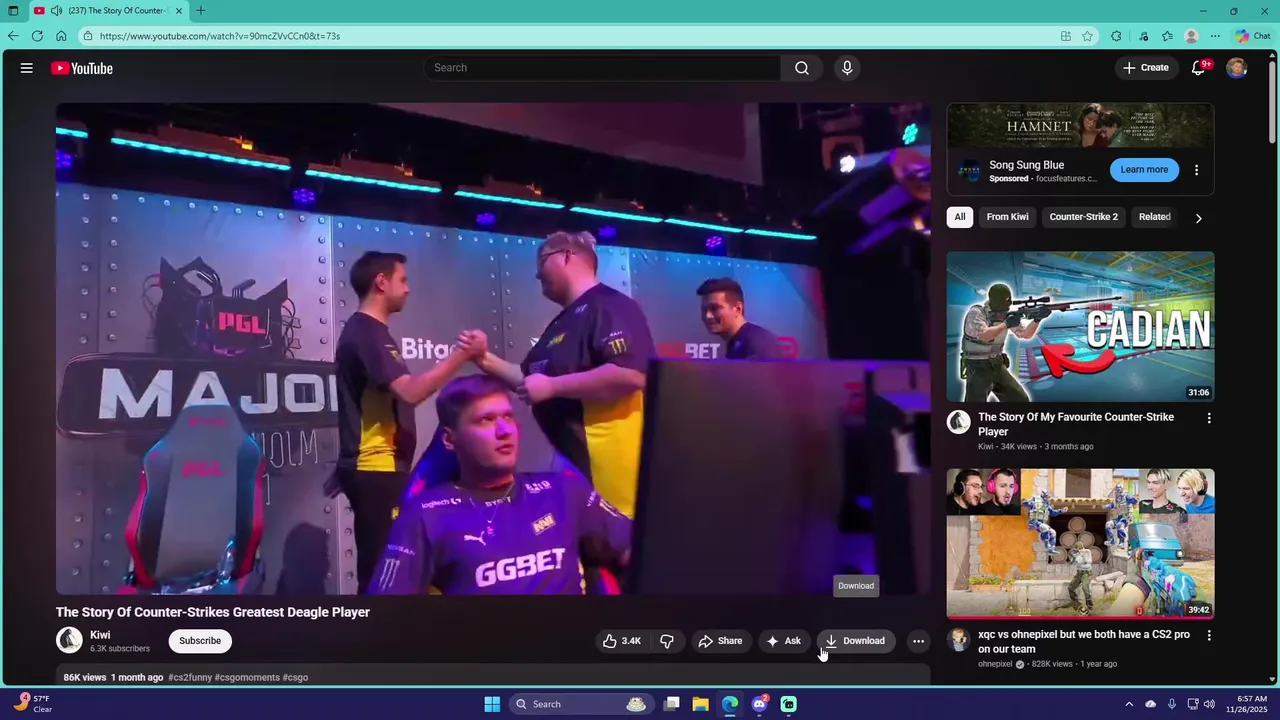Open the xqc vs ohnepixel video title

coord(1084,642)
